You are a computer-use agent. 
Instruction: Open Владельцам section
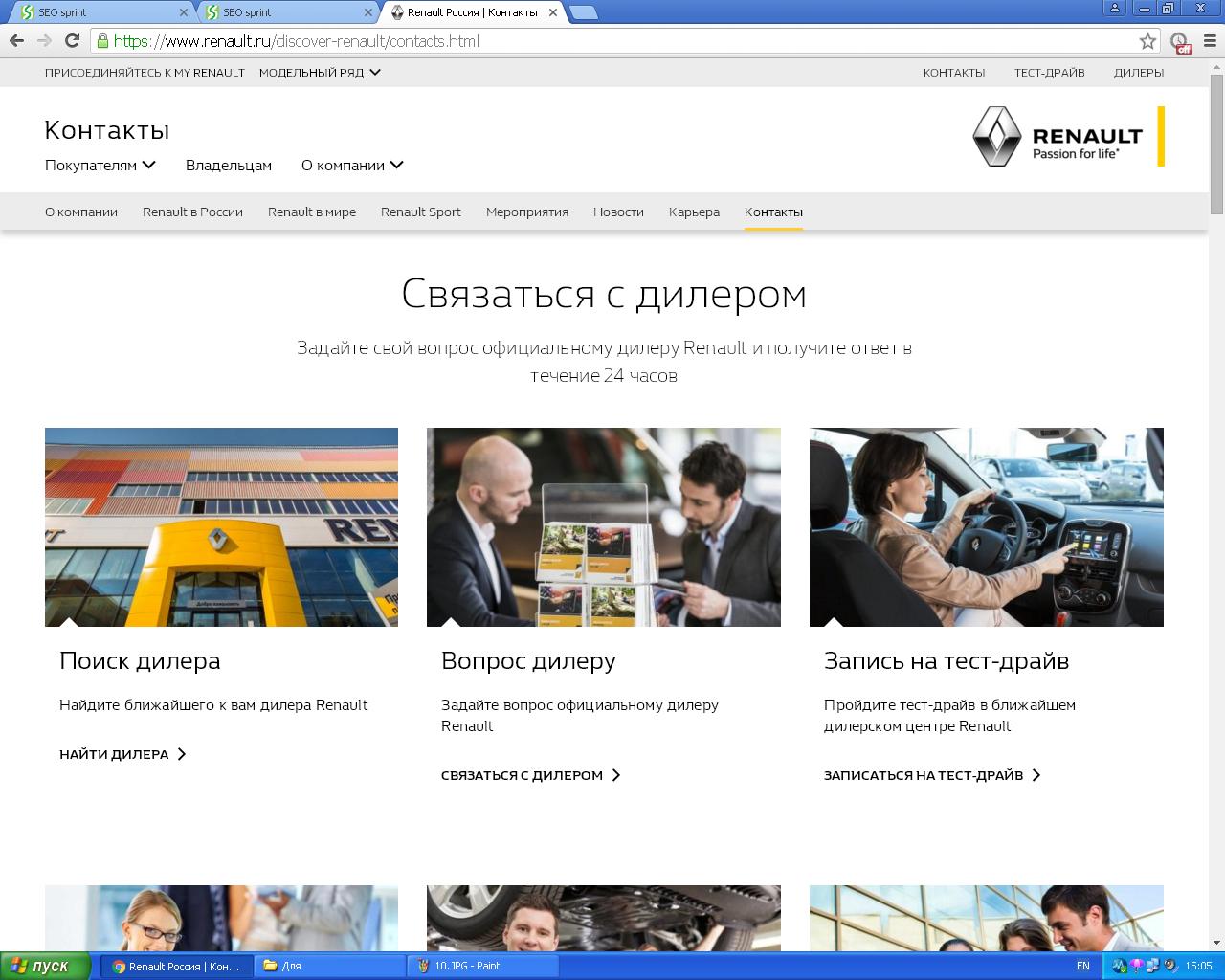click(229, 165)
